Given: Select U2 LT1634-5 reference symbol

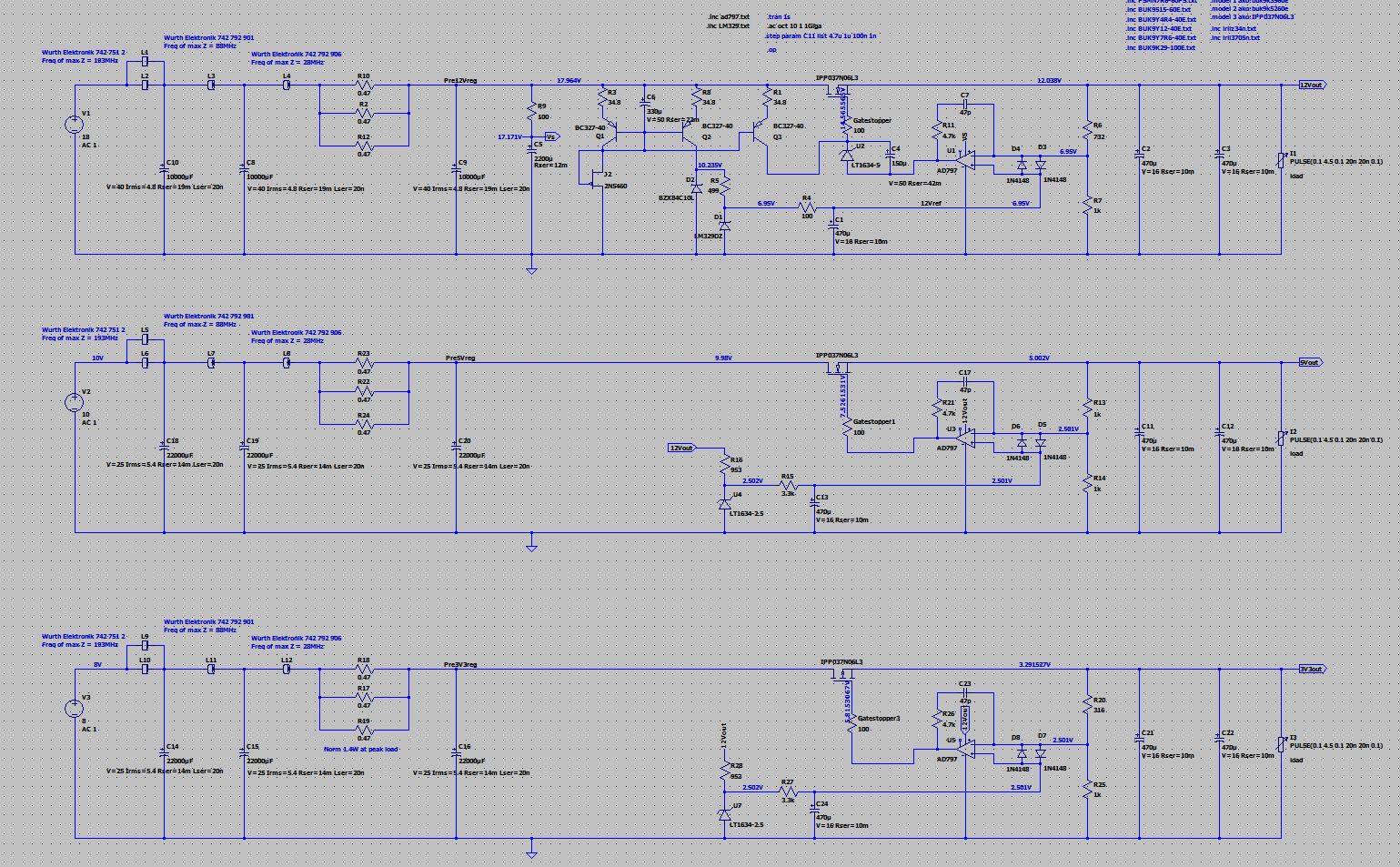Looking at the screenshot, I should coord(846,156).
